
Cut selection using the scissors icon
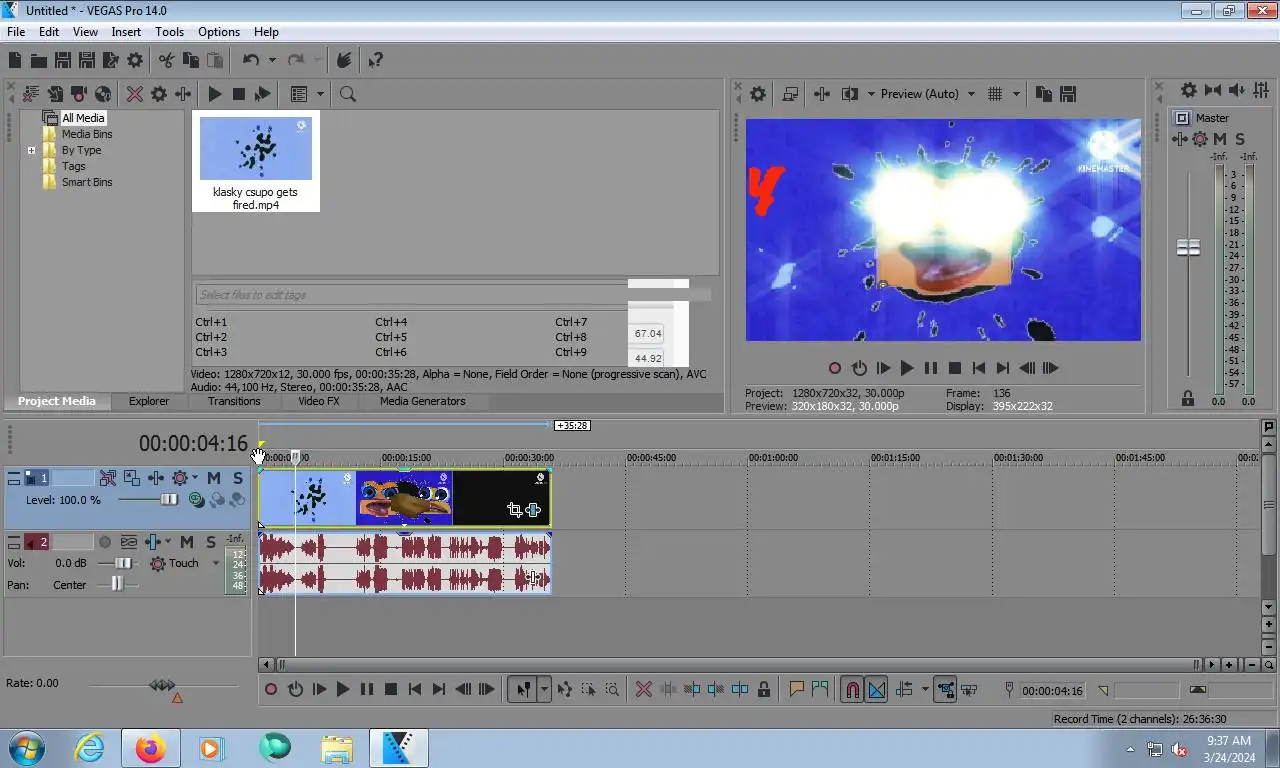pos(166,61)
